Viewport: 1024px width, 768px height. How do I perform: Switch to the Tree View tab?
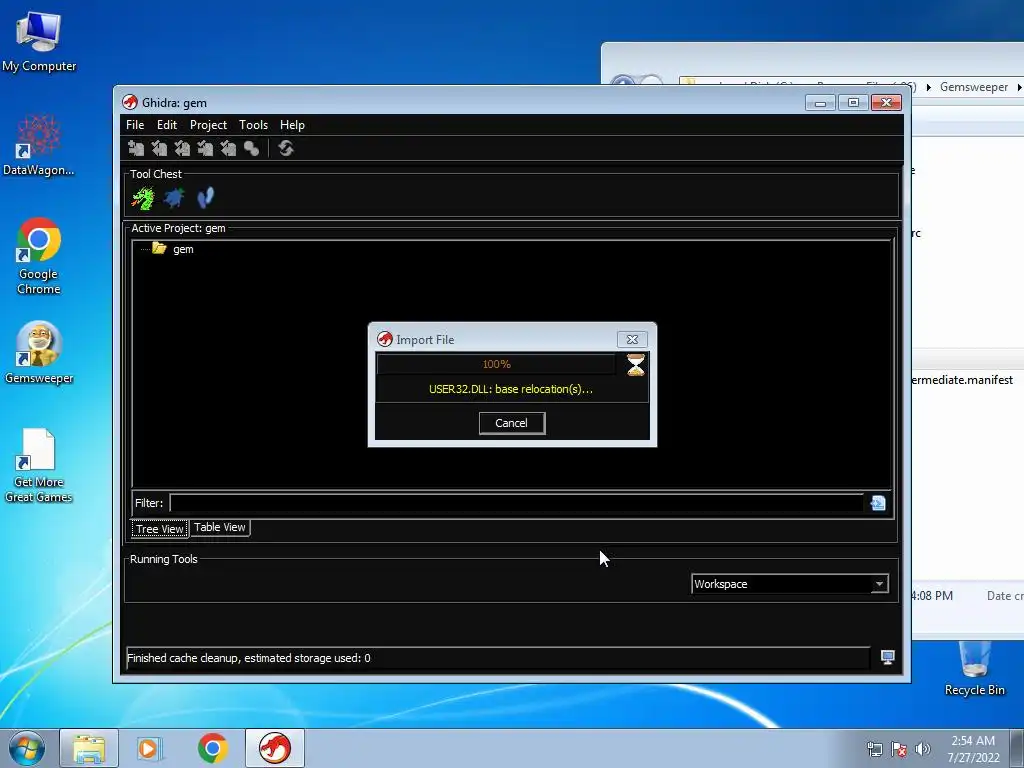point(160,528)
